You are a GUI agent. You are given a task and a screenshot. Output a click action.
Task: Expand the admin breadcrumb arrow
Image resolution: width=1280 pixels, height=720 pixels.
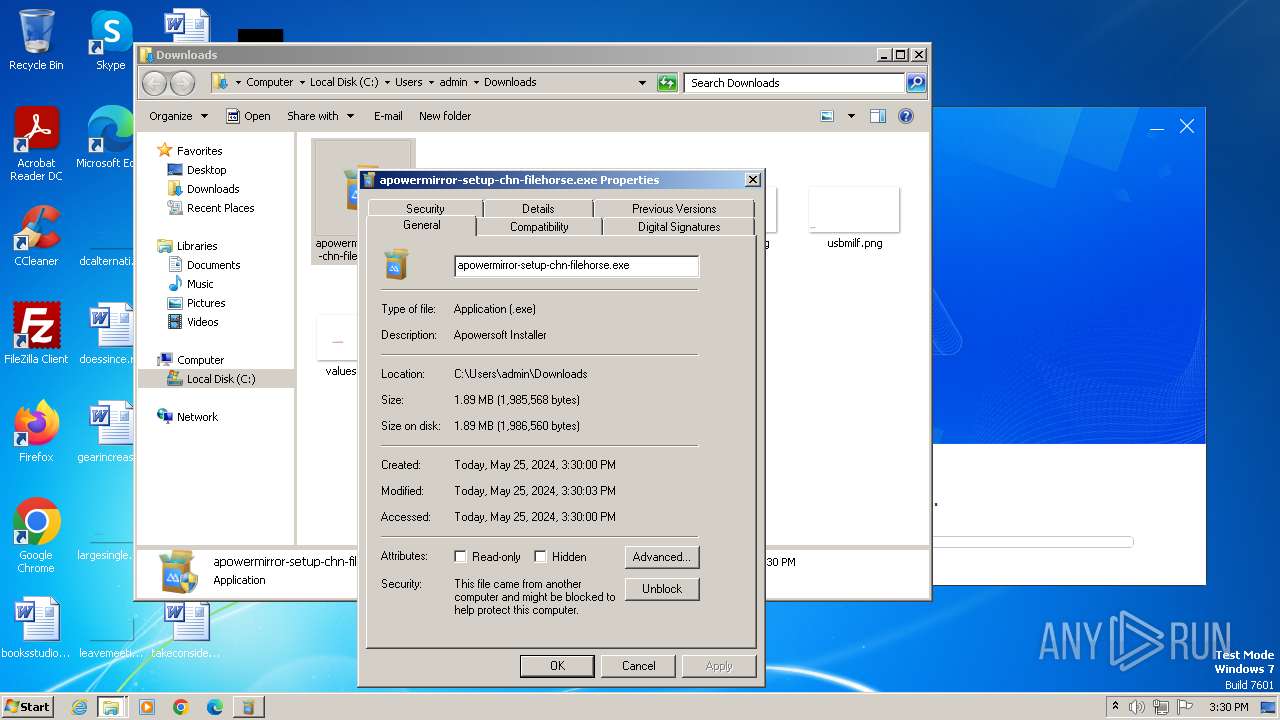pyautogui.click(x=476, y=83)
